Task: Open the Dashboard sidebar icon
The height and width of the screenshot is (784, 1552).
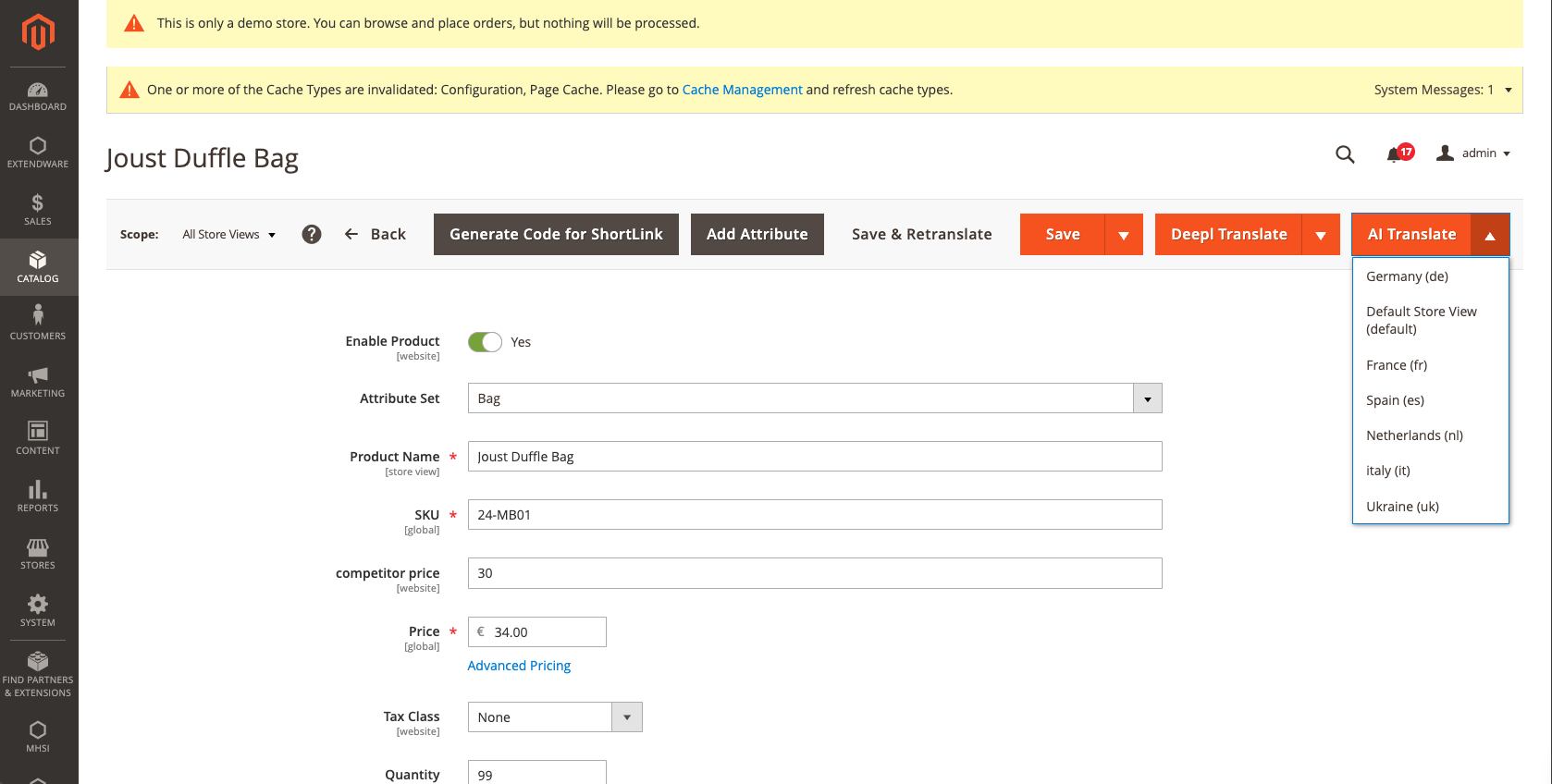Action: tap(38, 96)
